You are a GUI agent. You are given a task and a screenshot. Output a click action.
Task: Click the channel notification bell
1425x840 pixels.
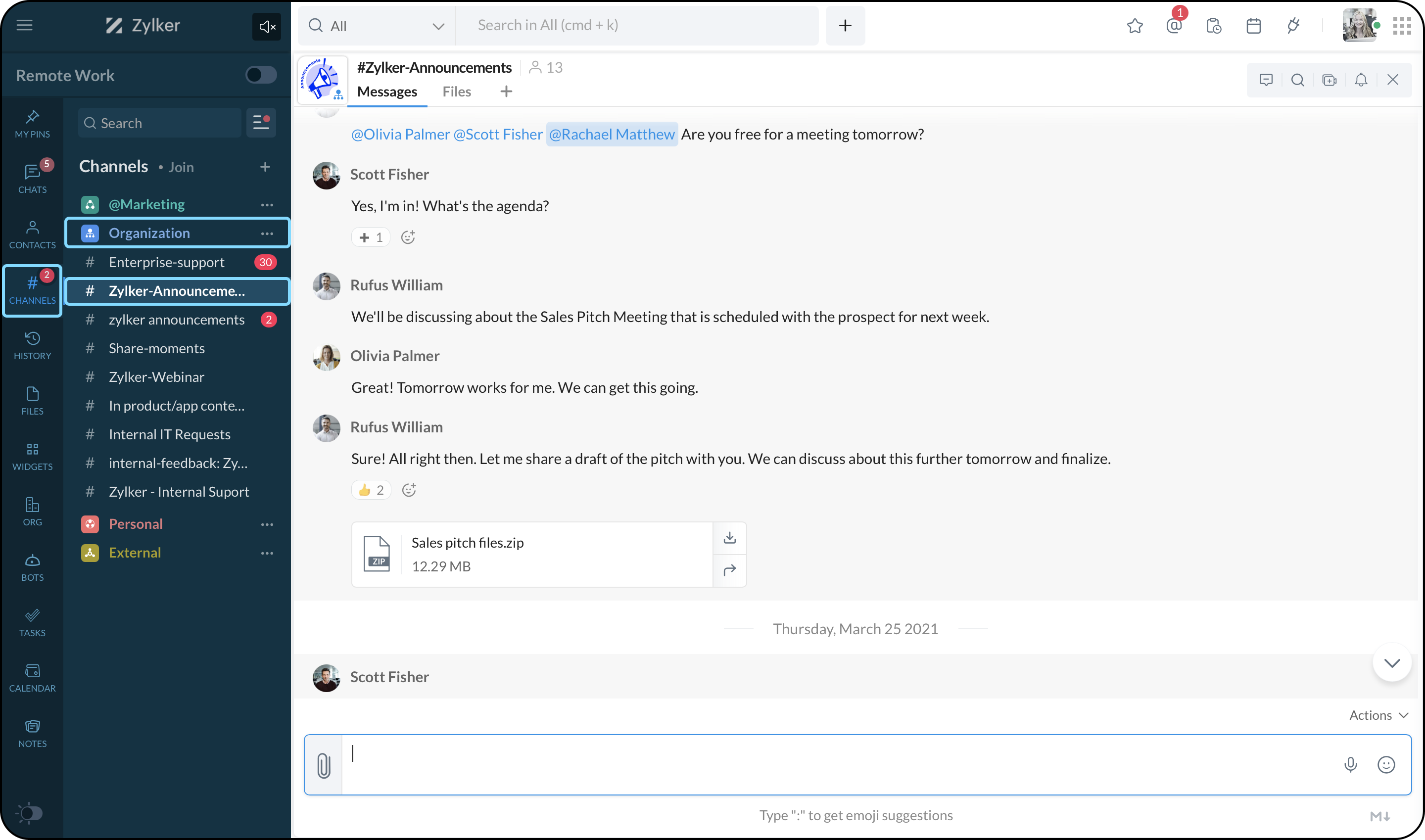pyautogui.click(x=1361, y=80)
